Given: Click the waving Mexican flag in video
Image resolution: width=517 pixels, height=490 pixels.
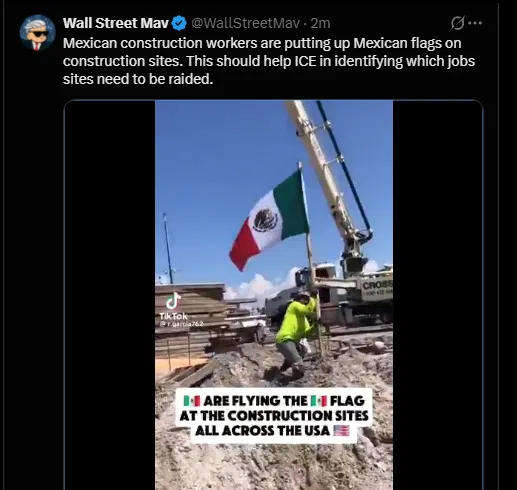Looking at the screenshot, I should coord(269,221).
